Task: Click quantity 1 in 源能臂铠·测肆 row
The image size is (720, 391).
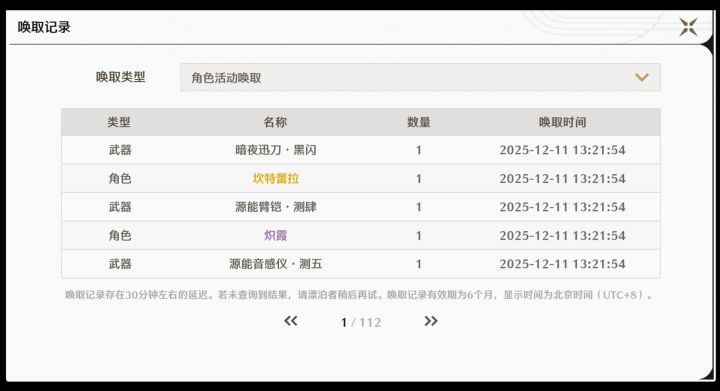Action: click(418, 207)
